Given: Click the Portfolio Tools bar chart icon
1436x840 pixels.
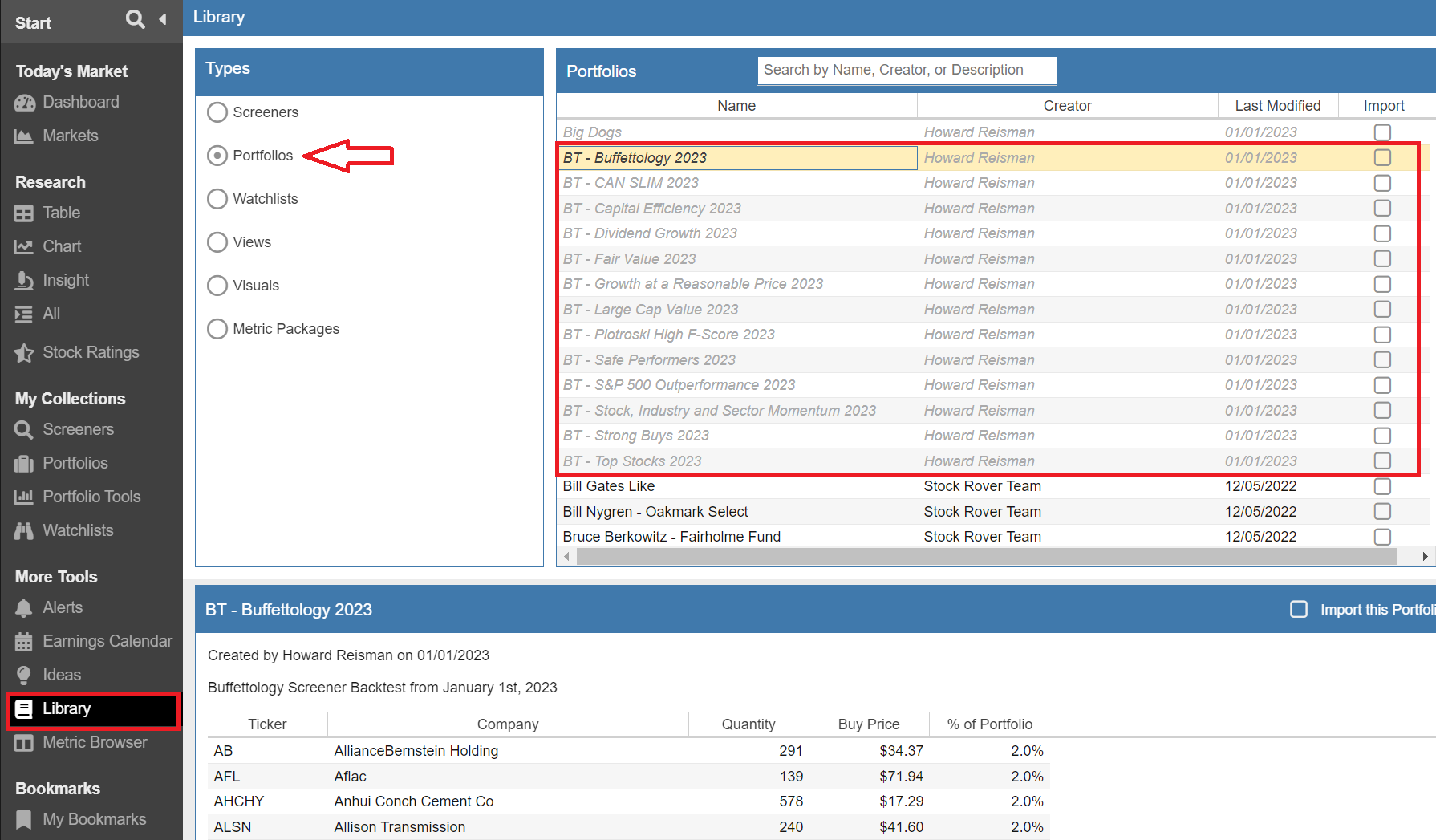Looking at the screenshot, I should click(24, 497).
